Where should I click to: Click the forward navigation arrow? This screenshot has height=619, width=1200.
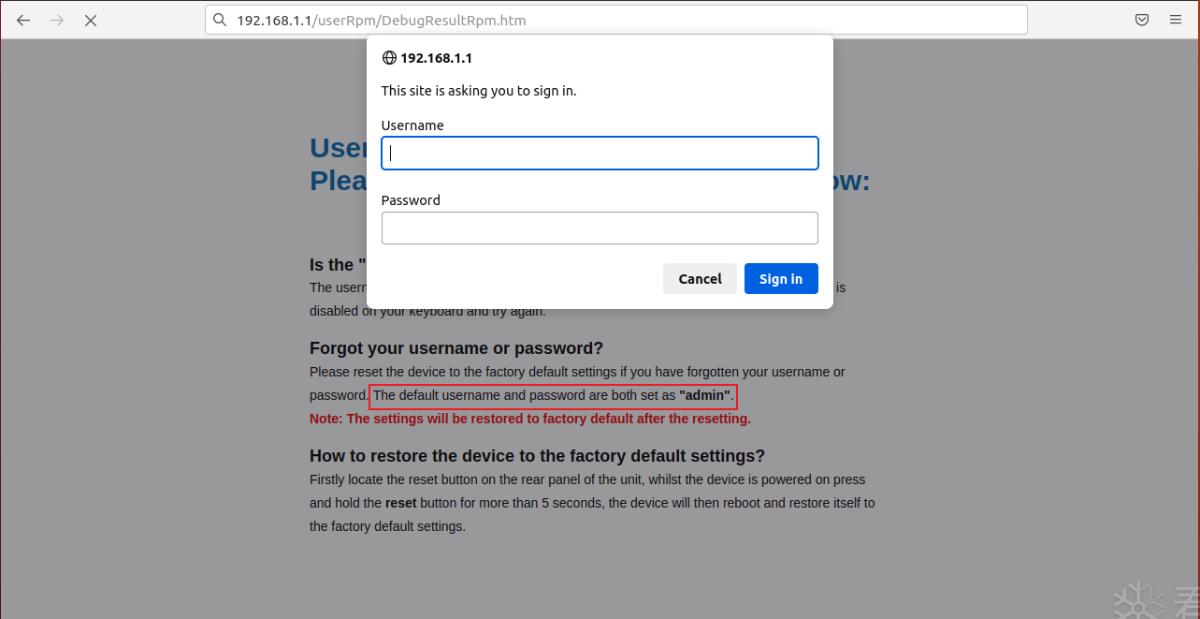pyautogui.click(x=57, y=20)
